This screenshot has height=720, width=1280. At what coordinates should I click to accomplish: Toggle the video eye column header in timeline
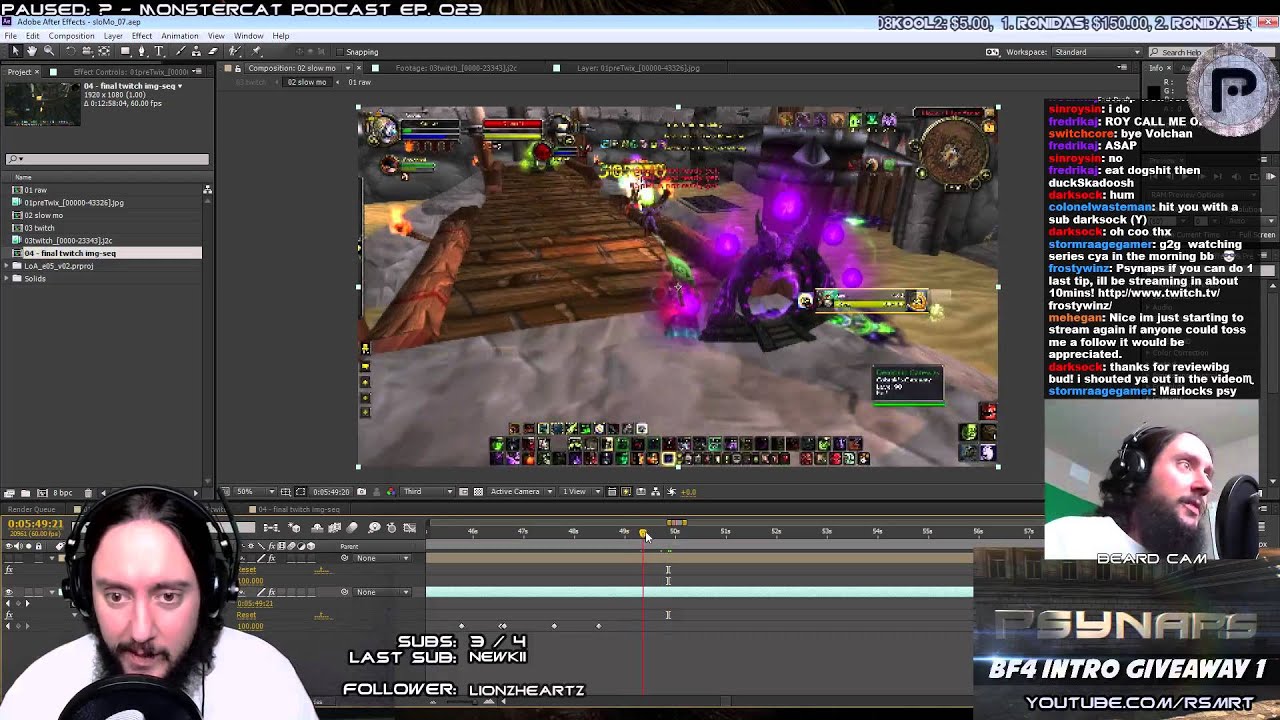[x=10, y=546]
